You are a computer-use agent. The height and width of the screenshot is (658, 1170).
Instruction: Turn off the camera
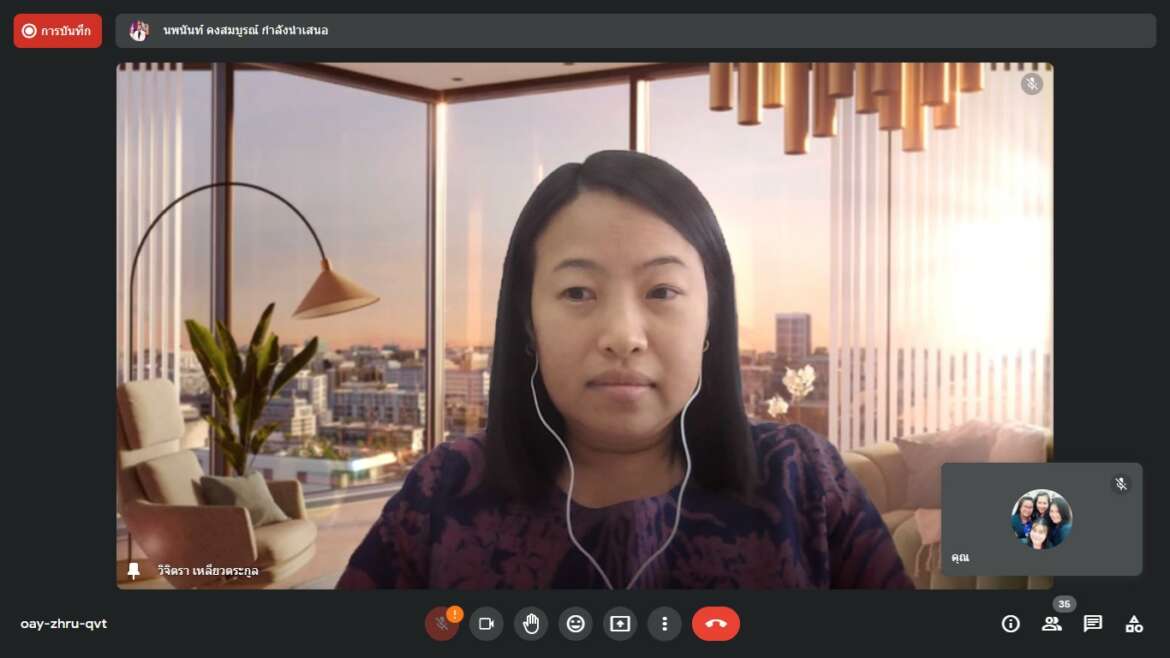pyautogui.click(x=487, y=624)
